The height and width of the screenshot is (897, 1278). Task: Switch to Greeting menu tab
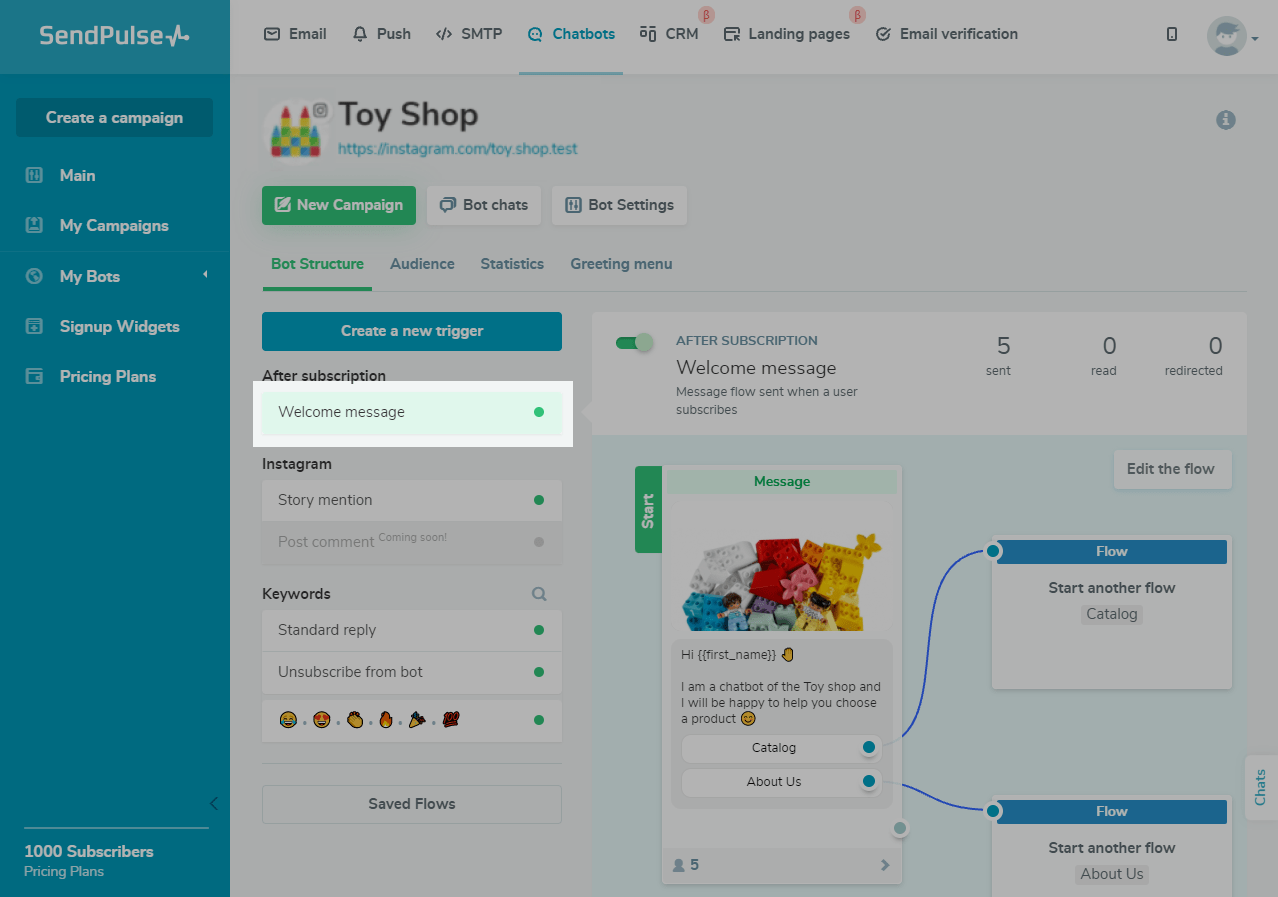(621, 264)
